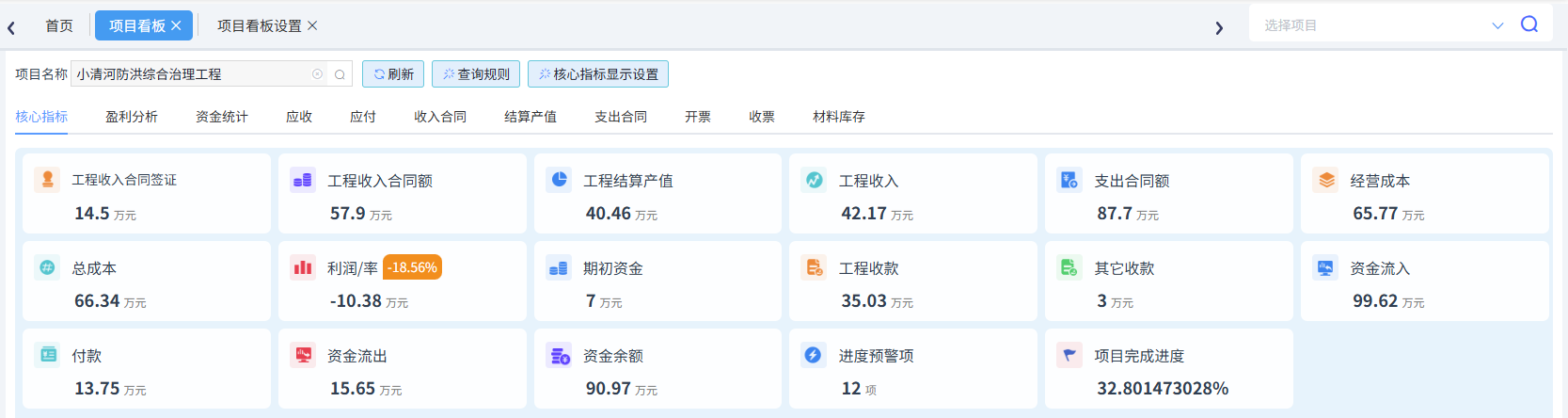Click the 资金余额 card icon
The height and width of the screenshot is (418, 1568).
[x=559, y=355]
